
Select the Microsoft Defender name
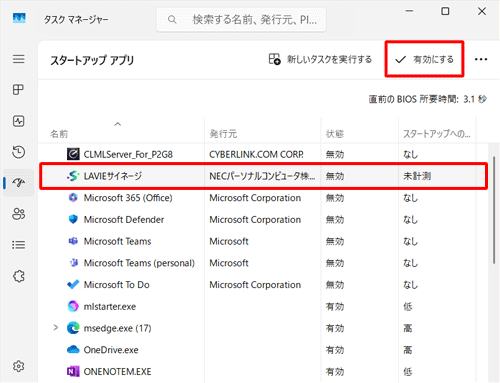coord(124,219)
